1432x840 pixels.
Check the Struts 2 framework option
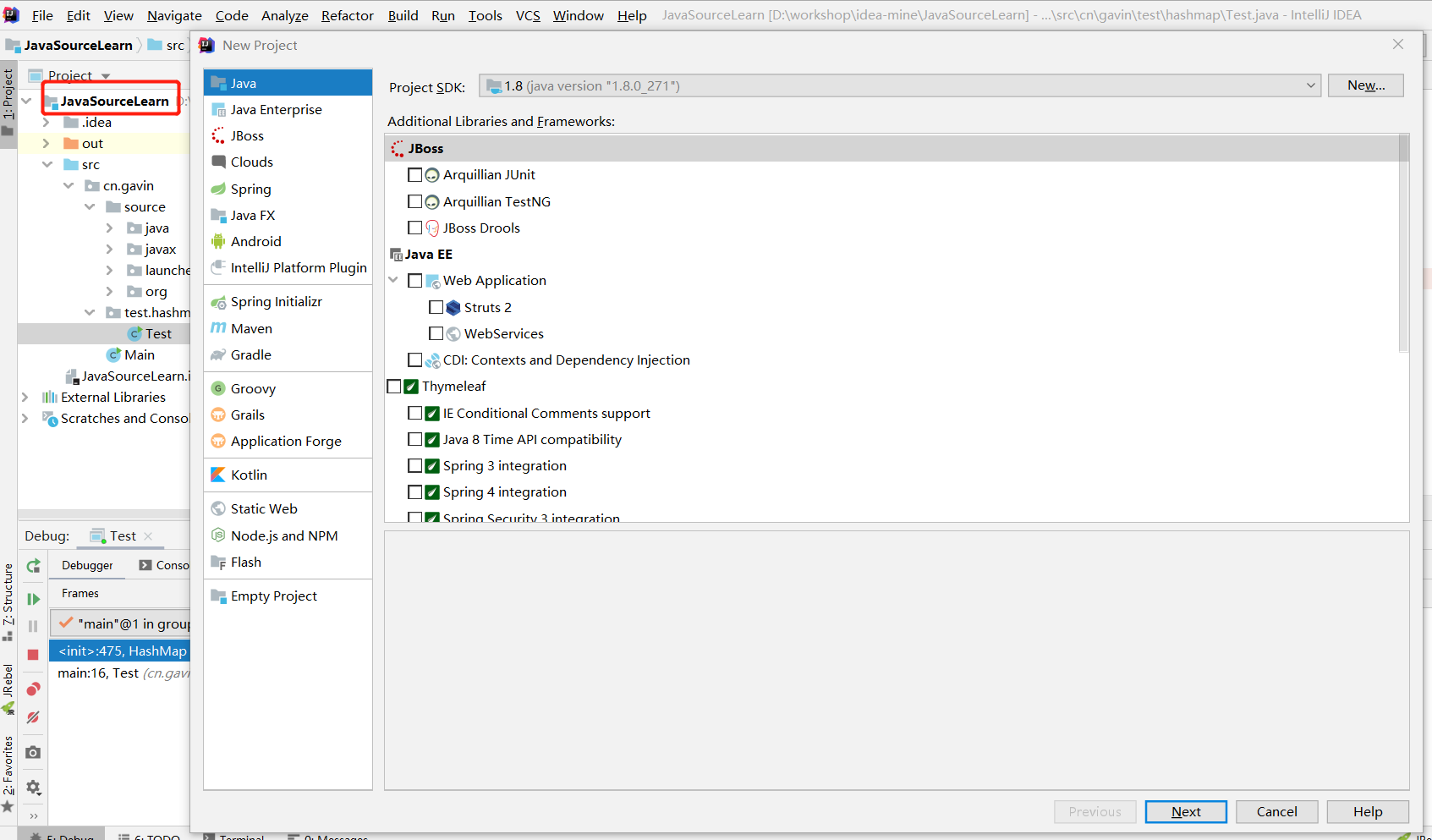tap(436, 307)
